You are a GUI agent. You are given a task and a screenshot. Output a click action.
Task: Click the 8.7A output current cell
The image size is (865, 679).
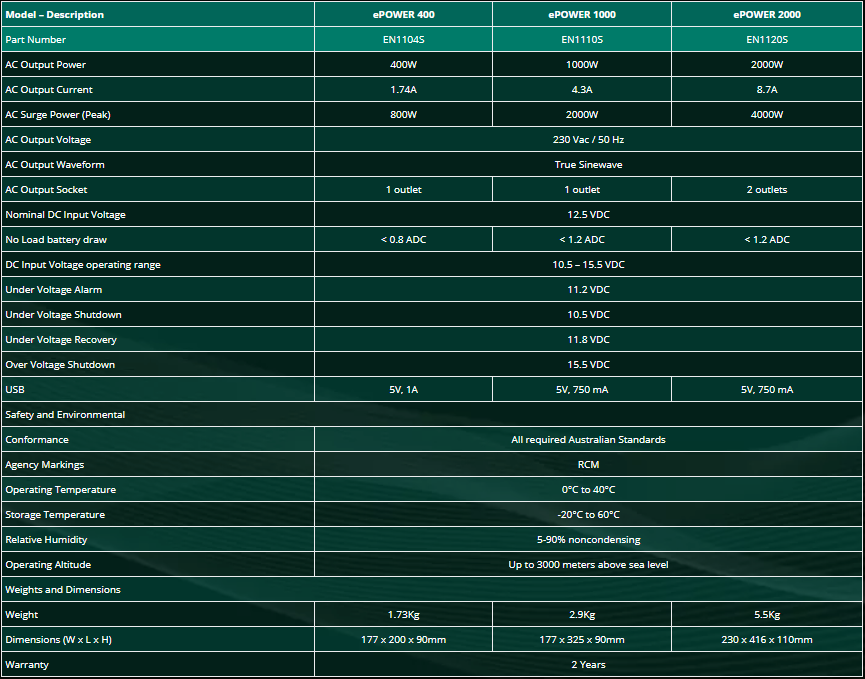(767, 89)
